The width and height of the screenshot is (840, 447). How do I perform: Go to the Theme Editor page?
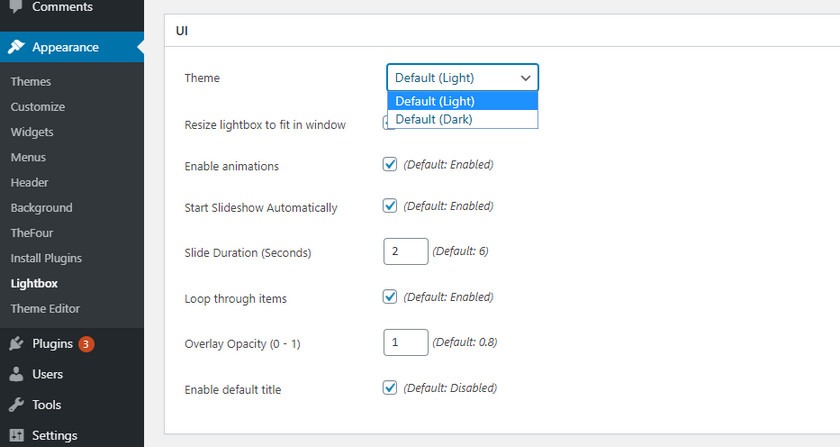tap(45, 309)
